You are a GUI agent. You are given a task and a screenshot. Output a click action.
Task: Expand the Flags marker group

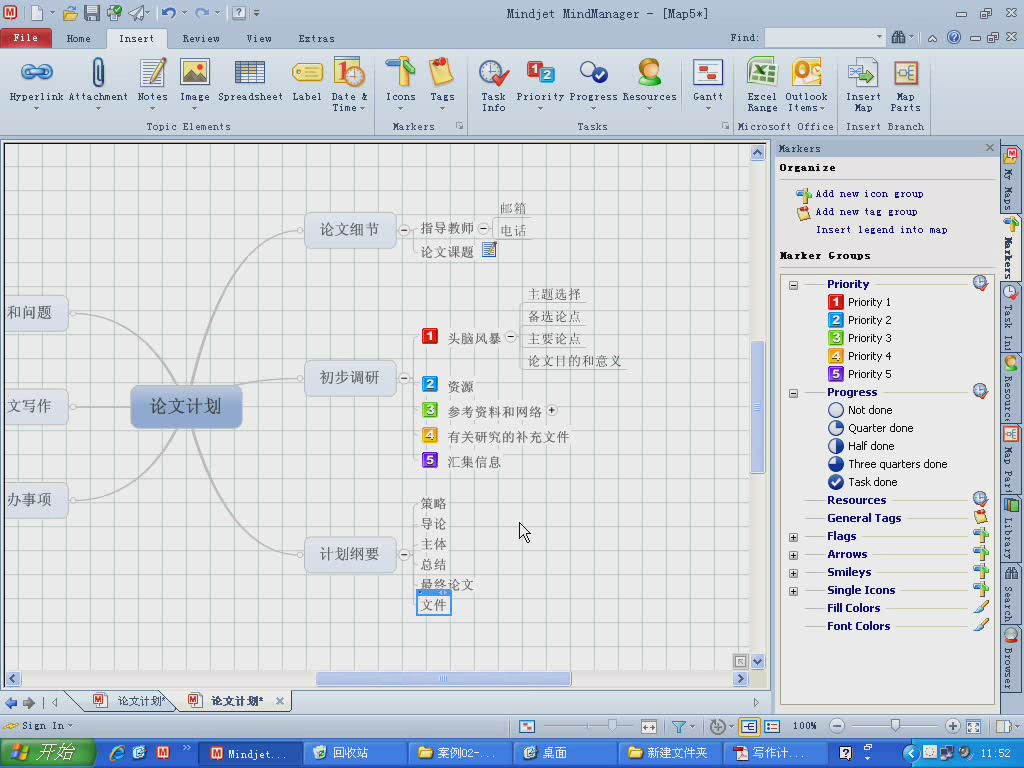793,537
